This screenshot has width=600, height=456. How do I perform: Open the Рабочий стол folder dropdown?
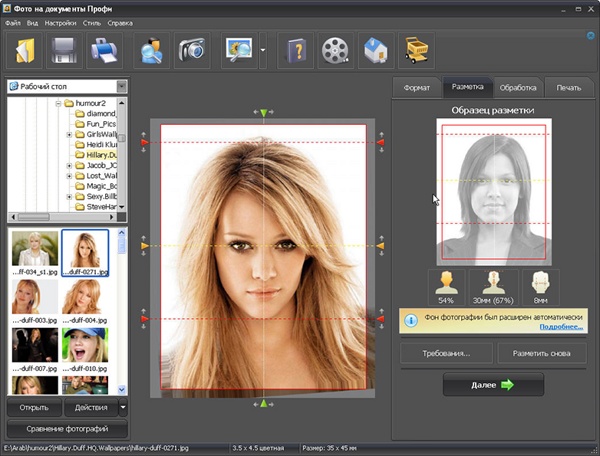pyautogui.click(x=121, y=87)
